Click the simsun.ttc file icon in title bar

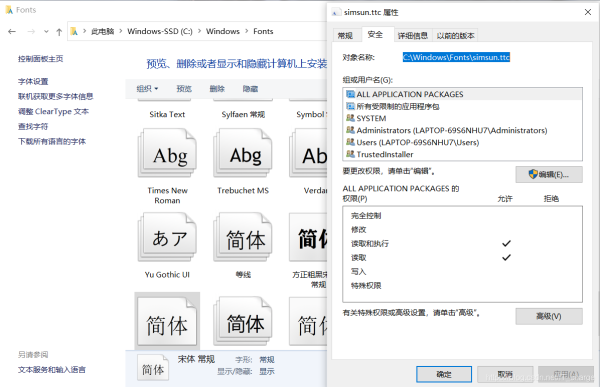336,12
